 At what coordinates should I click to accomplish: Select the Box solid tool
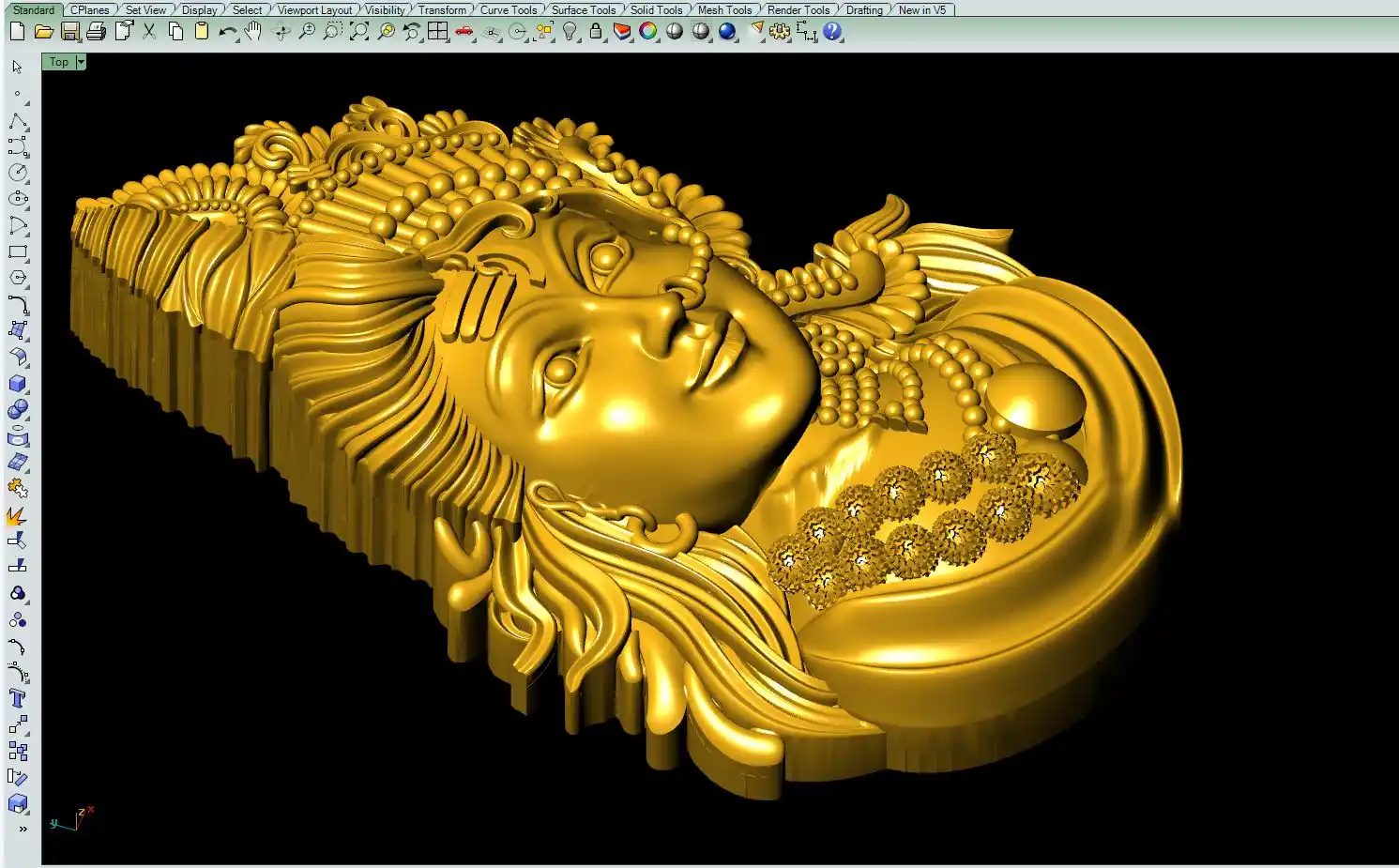pyautogui.click(x=18, y=384)
